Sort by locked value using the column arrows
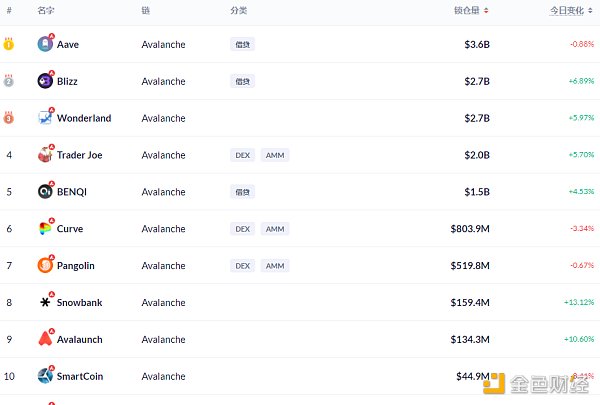This screenshot has width=600, height=405. tap(486, 11)
